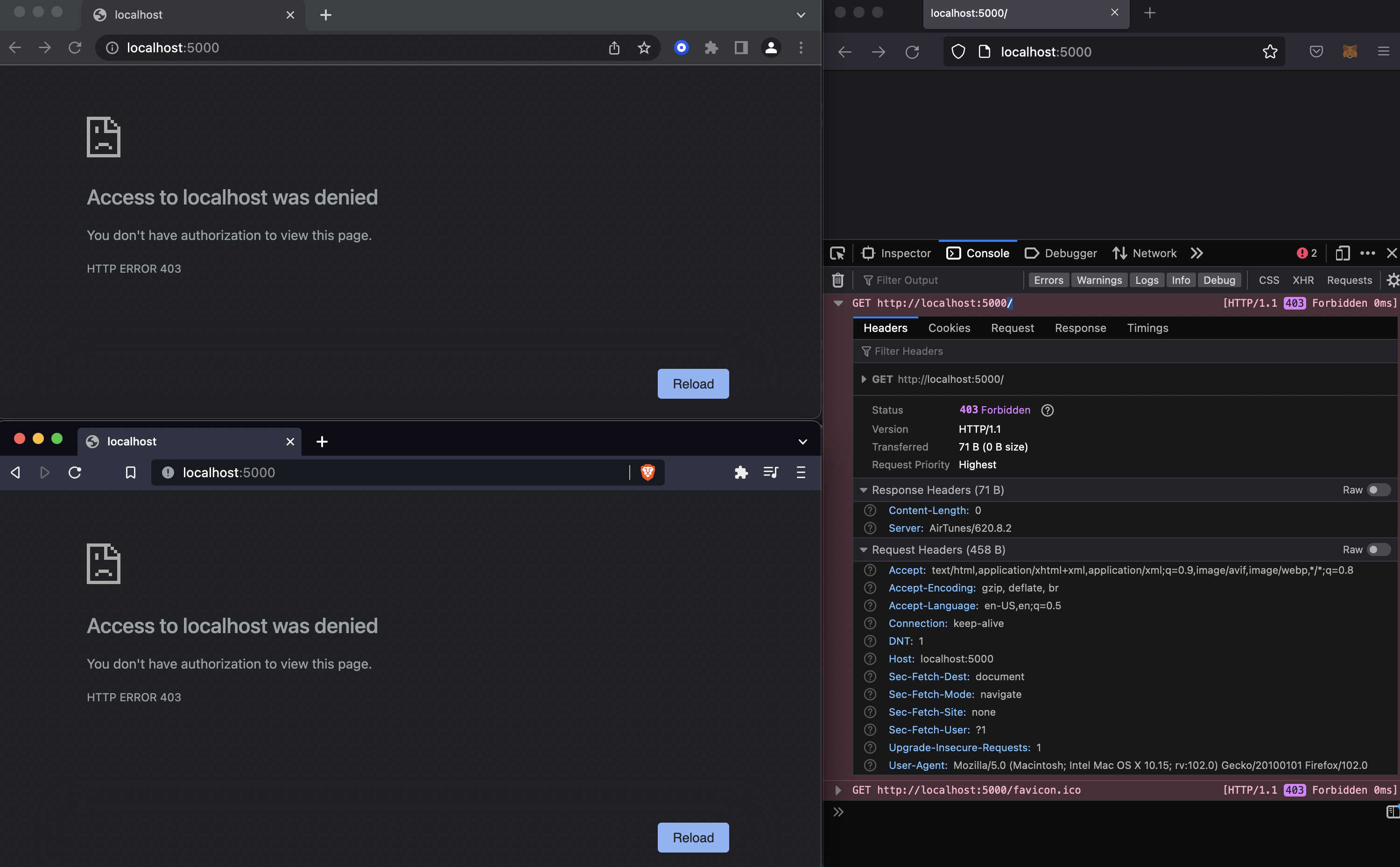Viewport: 1400px width, 867px height.
Task: Click Chrome's extensions puzzle icon
Action: point(711,48)
